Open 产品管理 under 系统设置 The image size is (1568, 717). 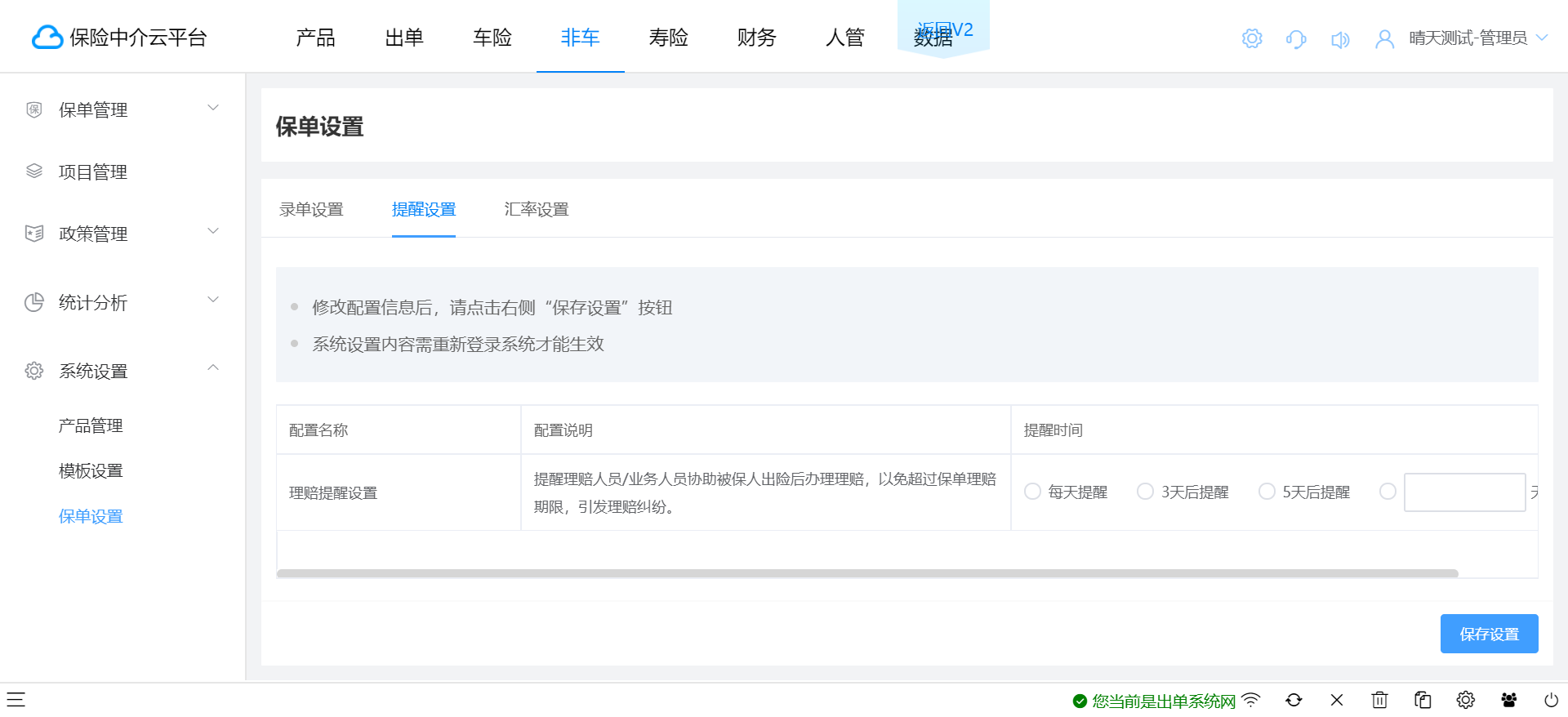(x=91, y=425)
